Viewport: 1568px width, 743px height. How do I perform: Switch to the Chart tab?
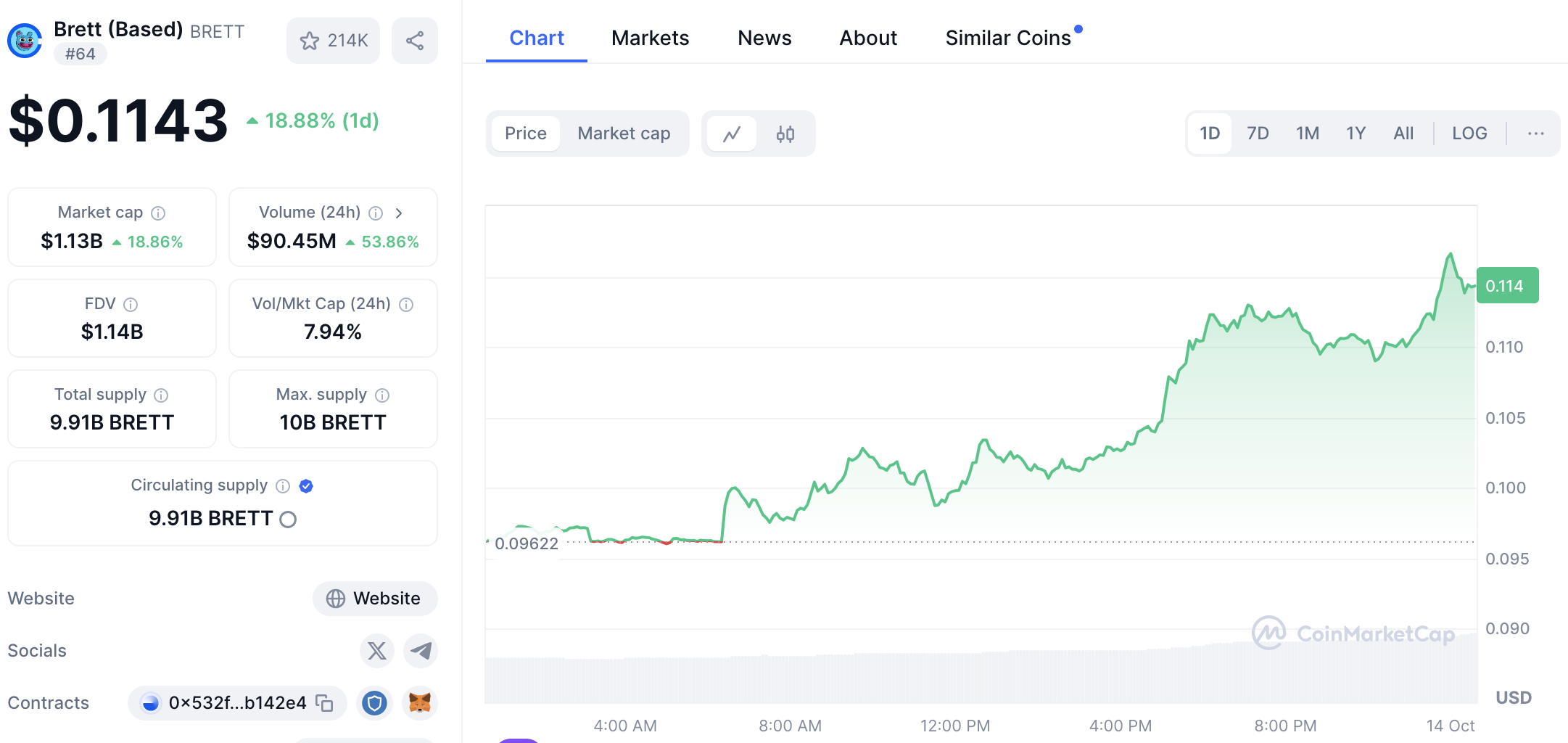pyautogui.click(x=537, y=38)
